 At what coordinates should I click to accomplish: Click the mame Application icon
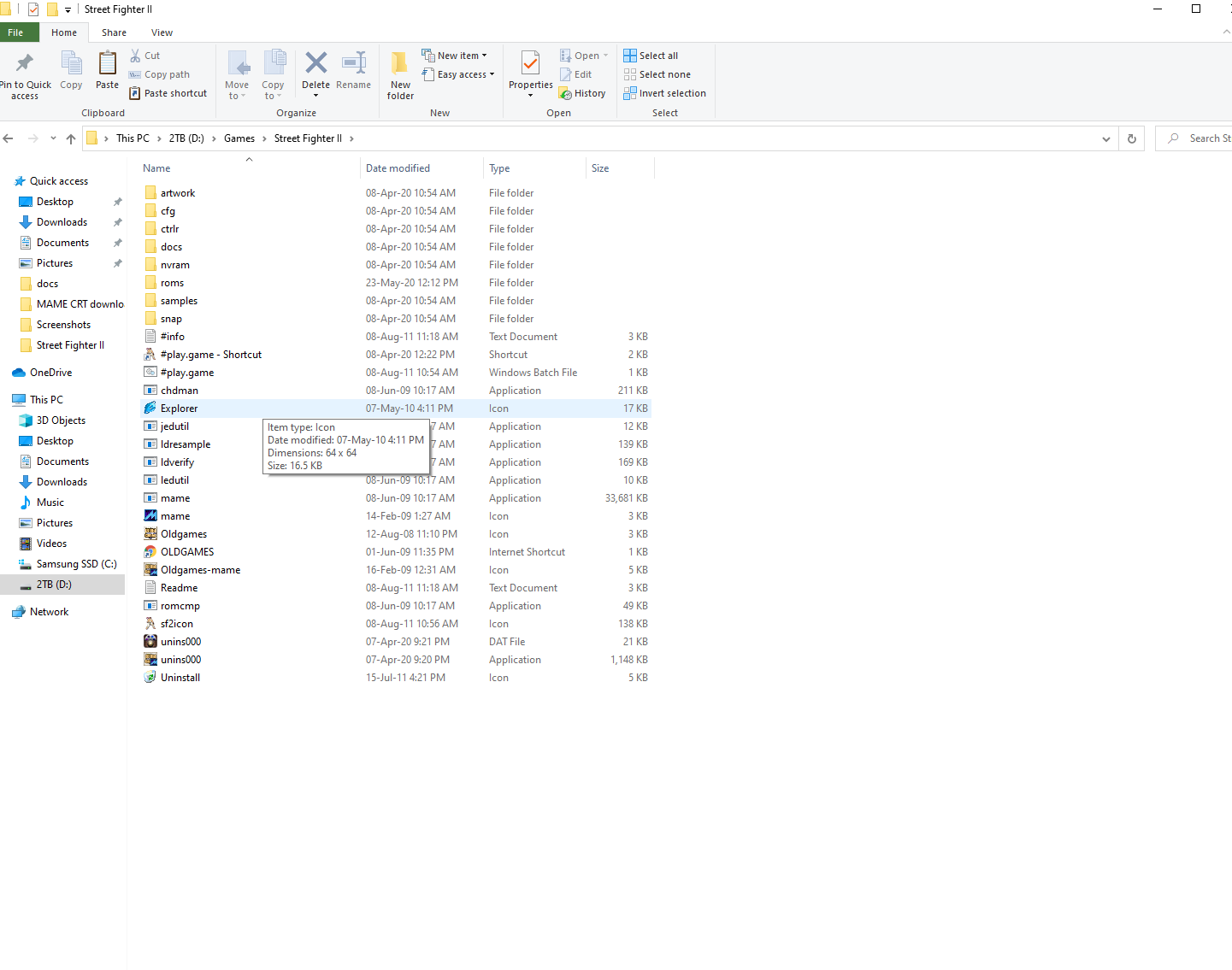pyautogui.click(x=150, y=498)
